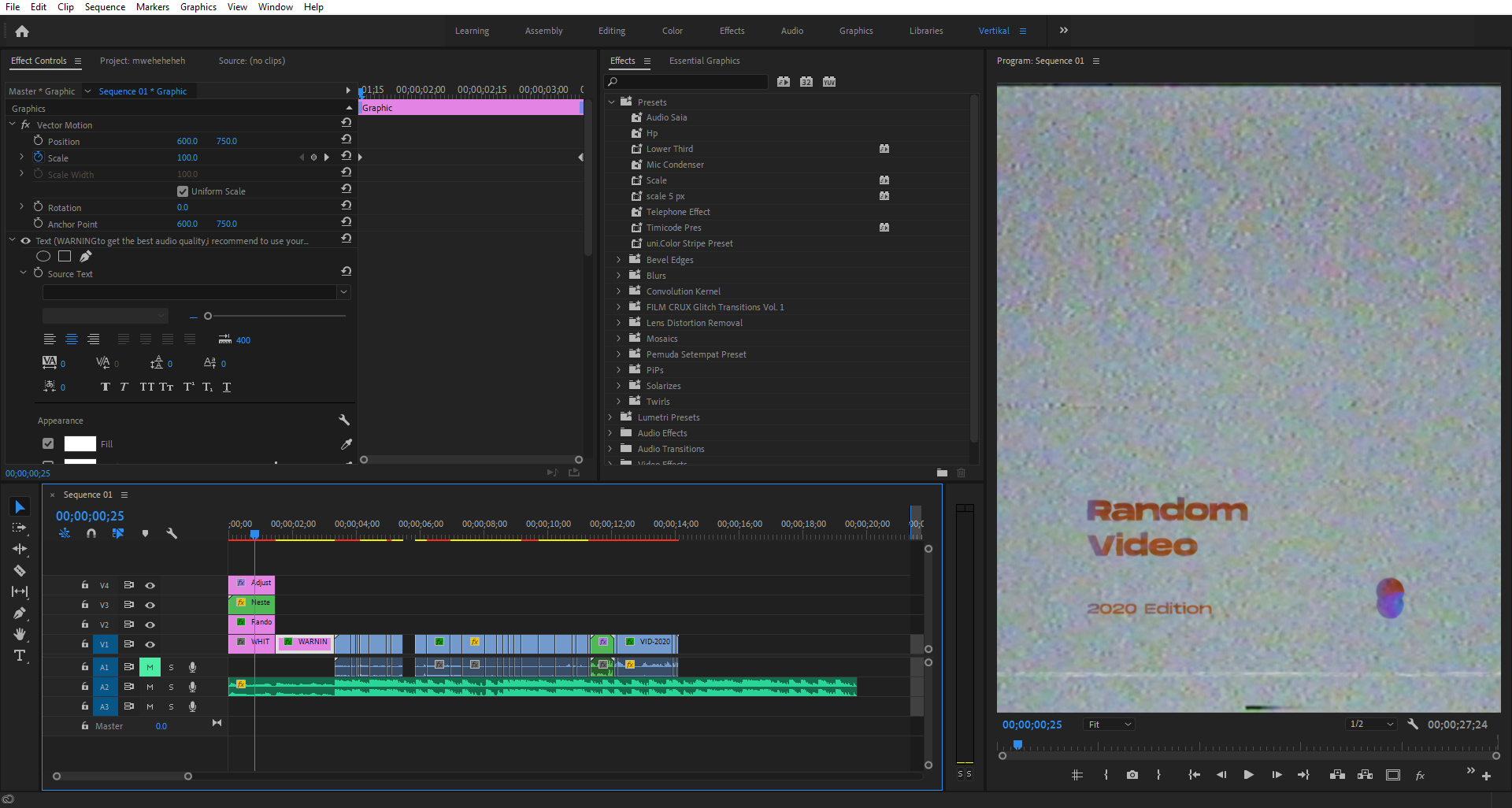Click 32-bit Color effects filter icon
The height and width of the screenshot is (808, 1512).
[x=806, y=82]
